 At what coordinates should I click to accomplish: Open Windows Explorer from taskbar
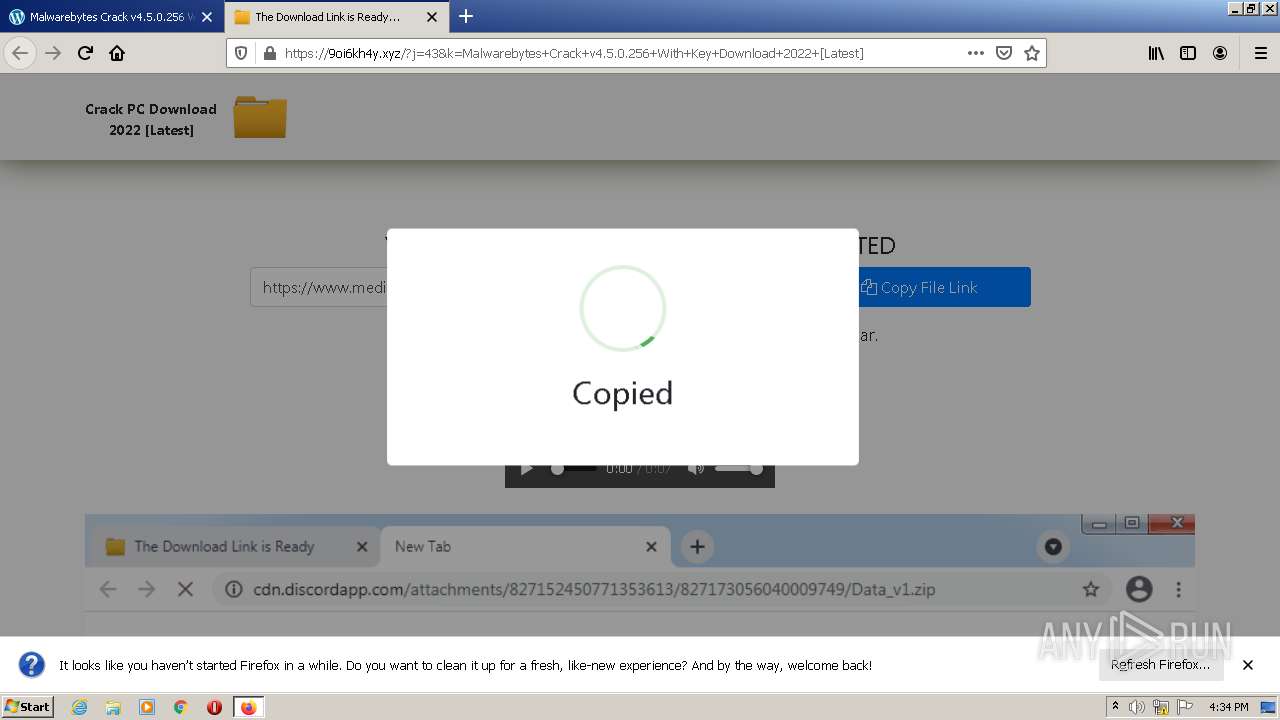coord(113,707)
